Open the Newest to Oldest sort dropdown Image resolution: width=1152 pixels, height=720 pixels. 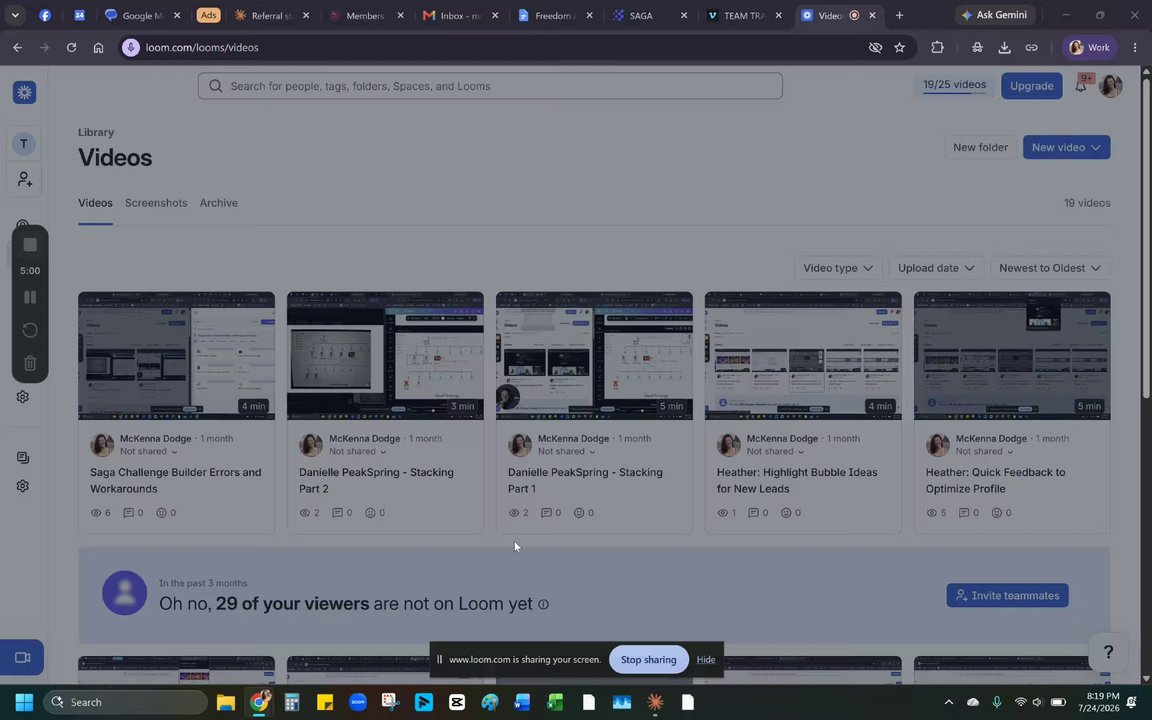(1050, 268)
